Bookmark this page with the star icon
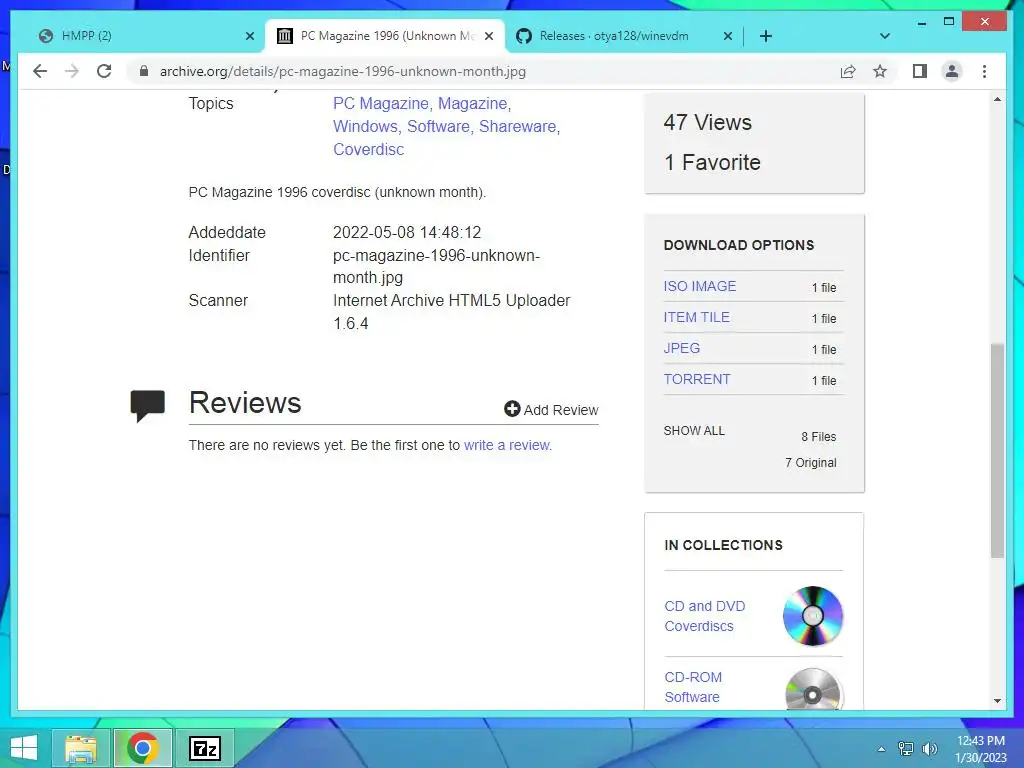1024x768 pixels. [880, 71]
